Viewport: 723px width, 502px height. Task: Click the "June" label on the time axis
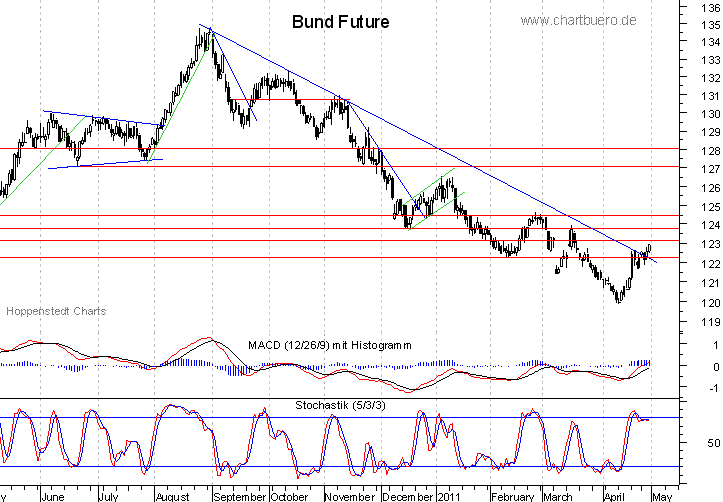coord(53,496)
